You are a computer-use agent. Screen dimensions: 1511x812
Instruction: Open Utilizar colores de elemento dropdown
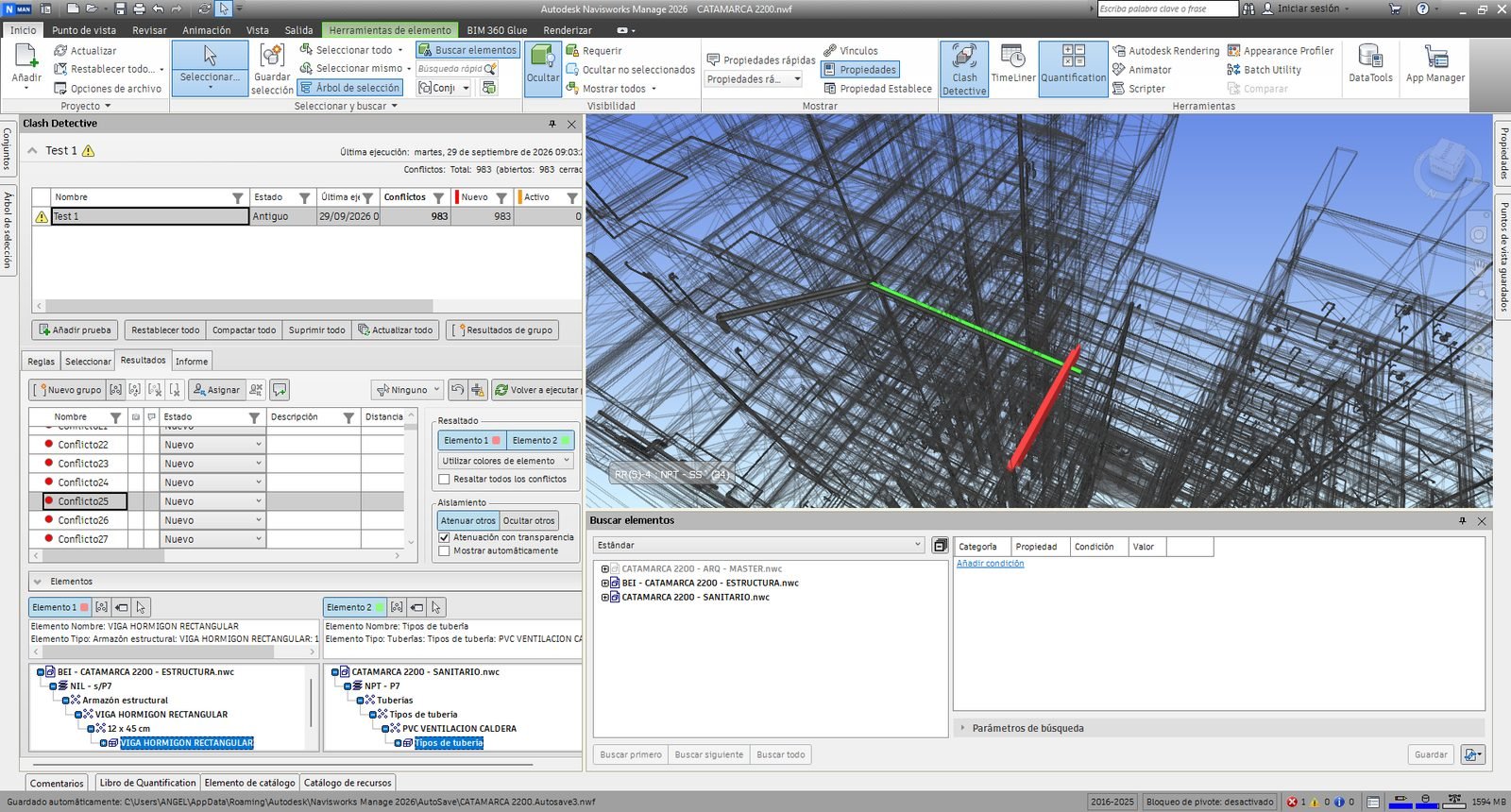(505, 462)
